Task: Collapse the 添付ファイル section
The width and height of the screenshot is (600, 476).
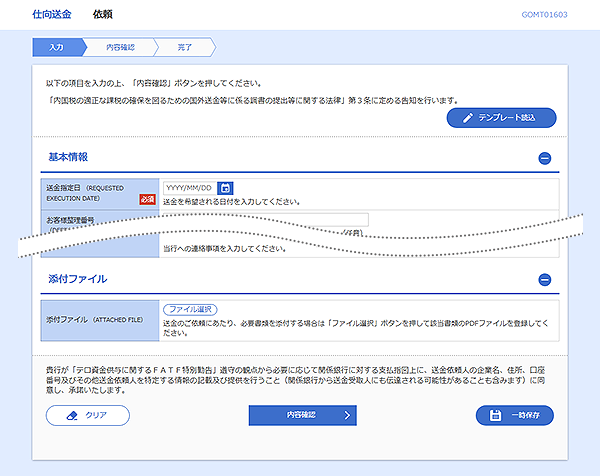Action: click(x=545, y=280)
